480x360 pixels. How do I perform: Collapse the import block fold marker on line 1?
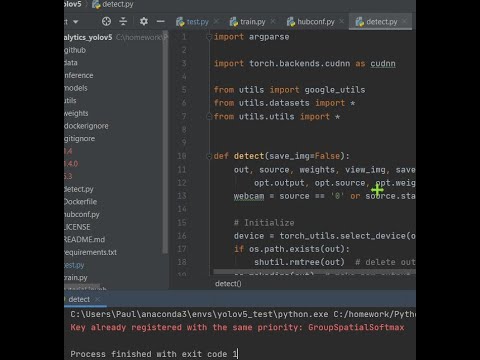(209, 37)
